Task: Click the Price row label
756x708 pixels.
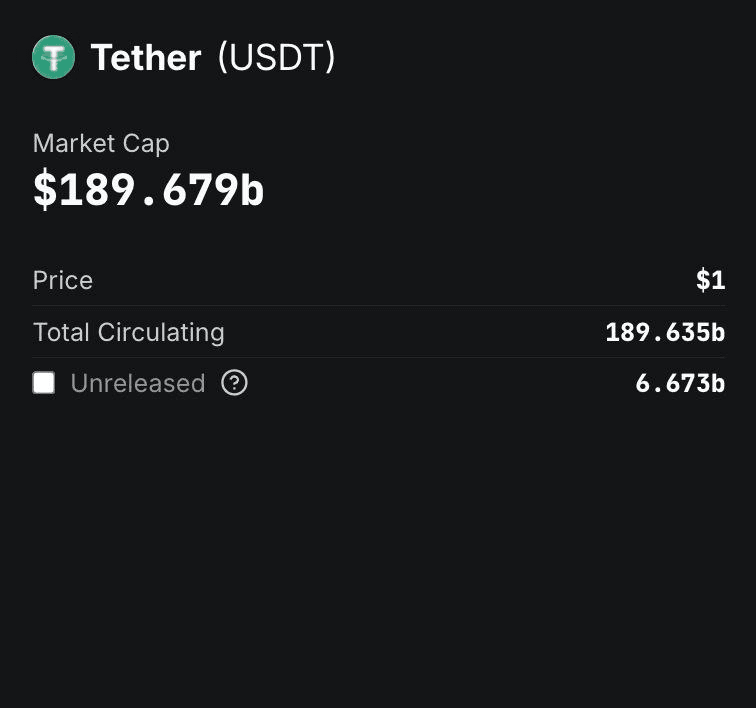Action: (63, 280)
